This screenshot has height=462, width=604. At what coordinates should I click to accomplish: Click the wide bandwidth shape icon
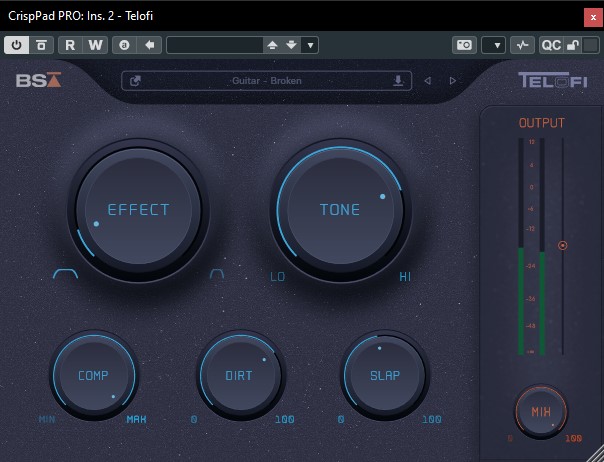click(x=65, y=274)
